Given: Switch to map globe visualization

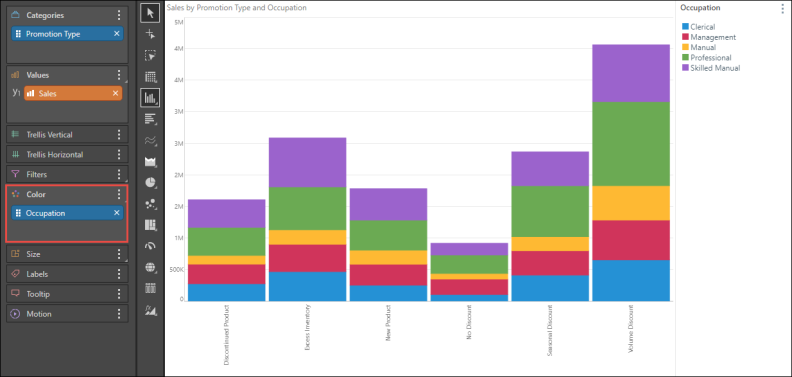Looking at the screenshot, I should pyautogui.click(x=150, y=267).
